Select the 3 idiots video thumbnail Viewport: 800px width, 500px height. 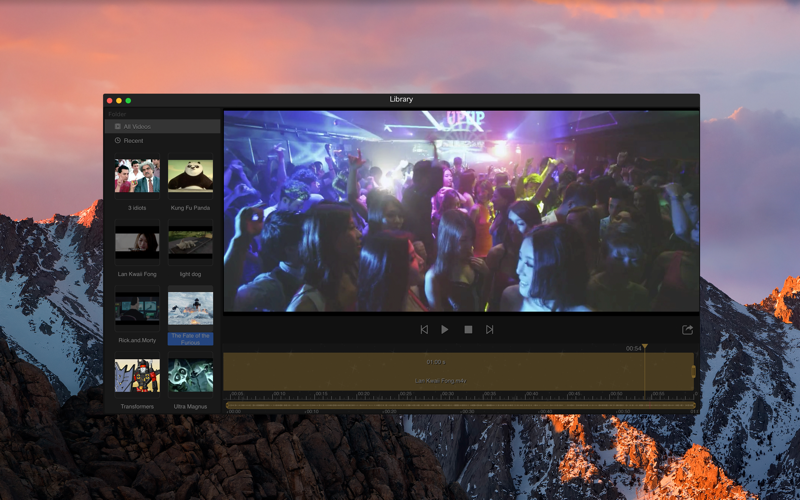(137, 176)
